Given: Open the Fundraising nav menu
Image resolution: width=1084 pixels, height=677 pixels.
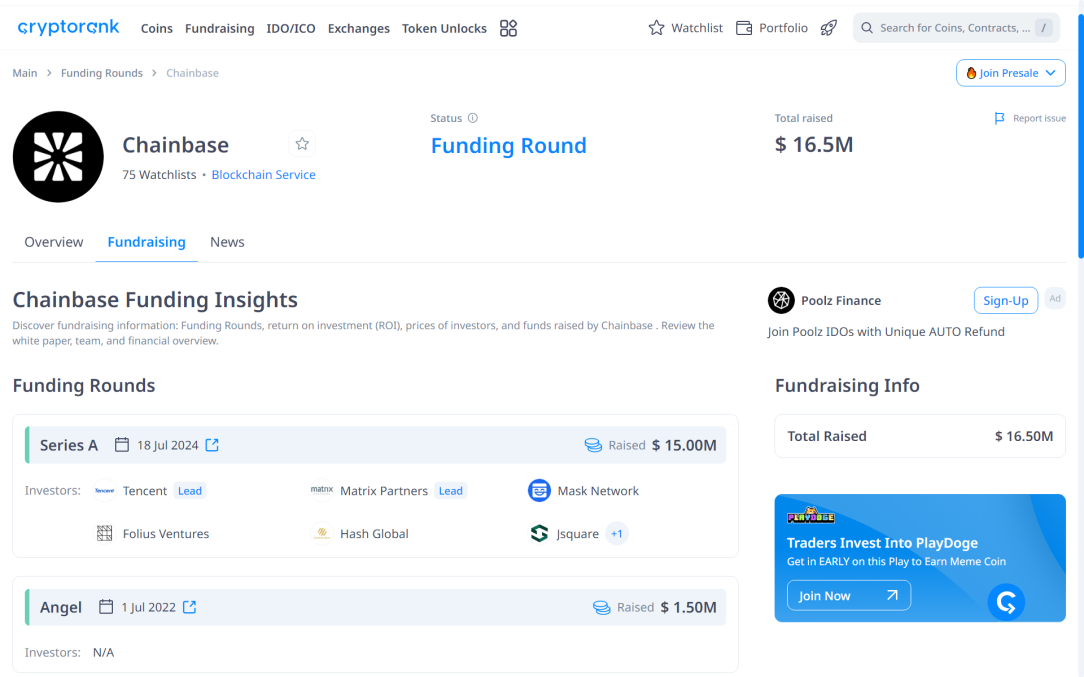Looking at the screenshot, I should click(x=220, y=28).
